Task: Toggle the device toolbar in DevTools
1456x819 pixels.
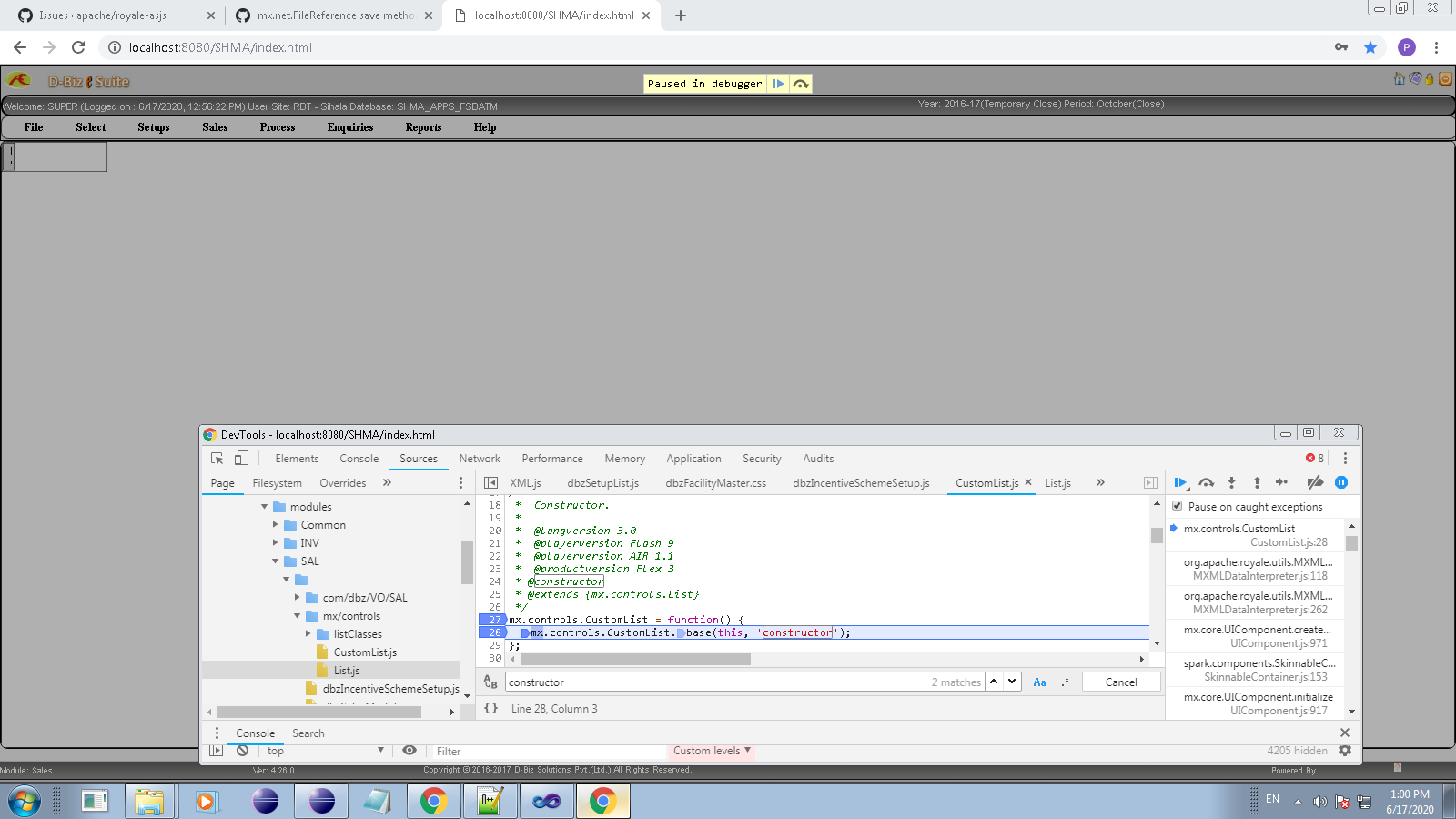Action: pos(241,459)
